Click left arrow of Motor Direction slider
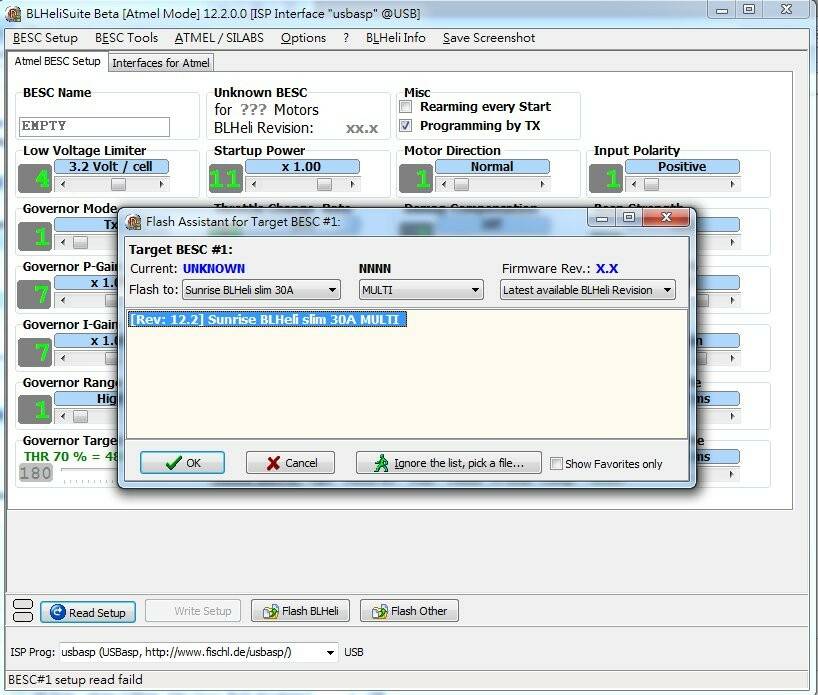The height and width of the screenshot is (695, 818). pos(444,184)
